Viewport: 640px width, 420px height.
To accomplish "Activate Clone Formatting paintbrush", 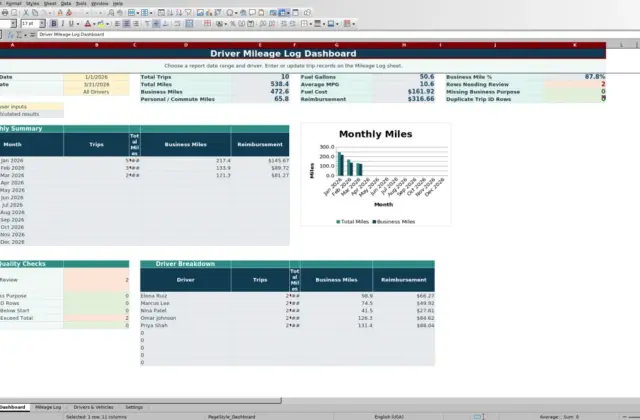I will (x=60, y=13).
